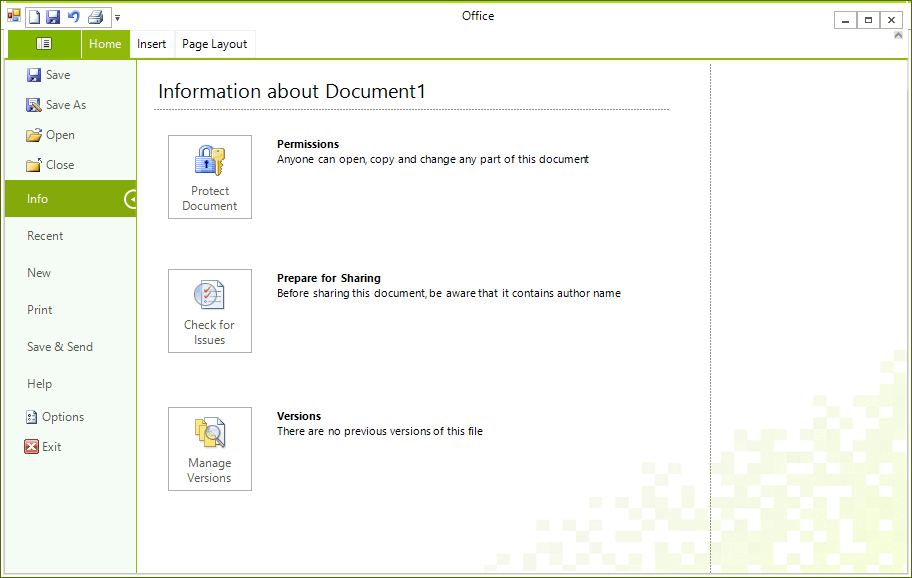912x578 pixels.
Task: Maximize the Office window
Action: (x=868, y=20)
